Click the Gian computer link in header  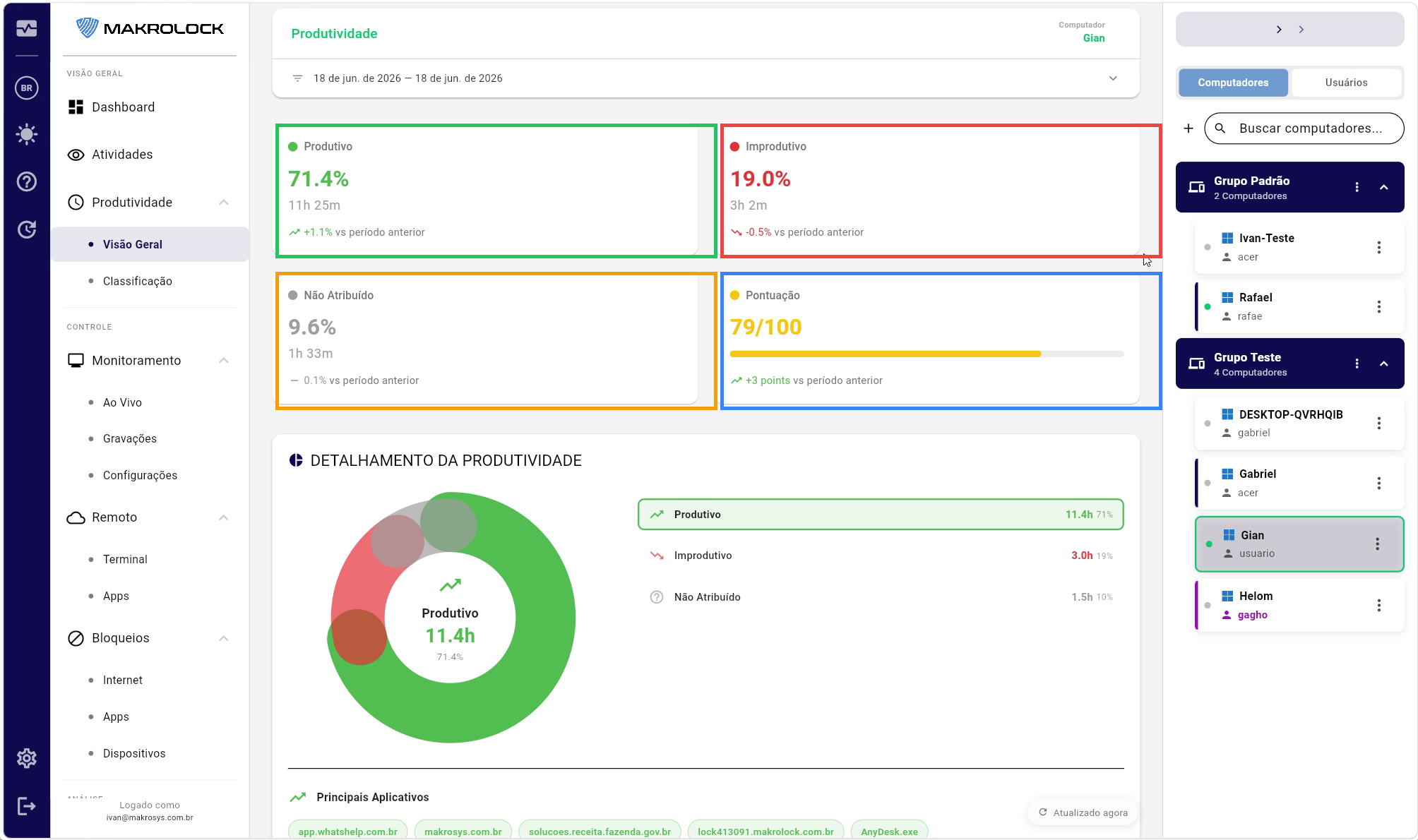tap(1093, 38)
